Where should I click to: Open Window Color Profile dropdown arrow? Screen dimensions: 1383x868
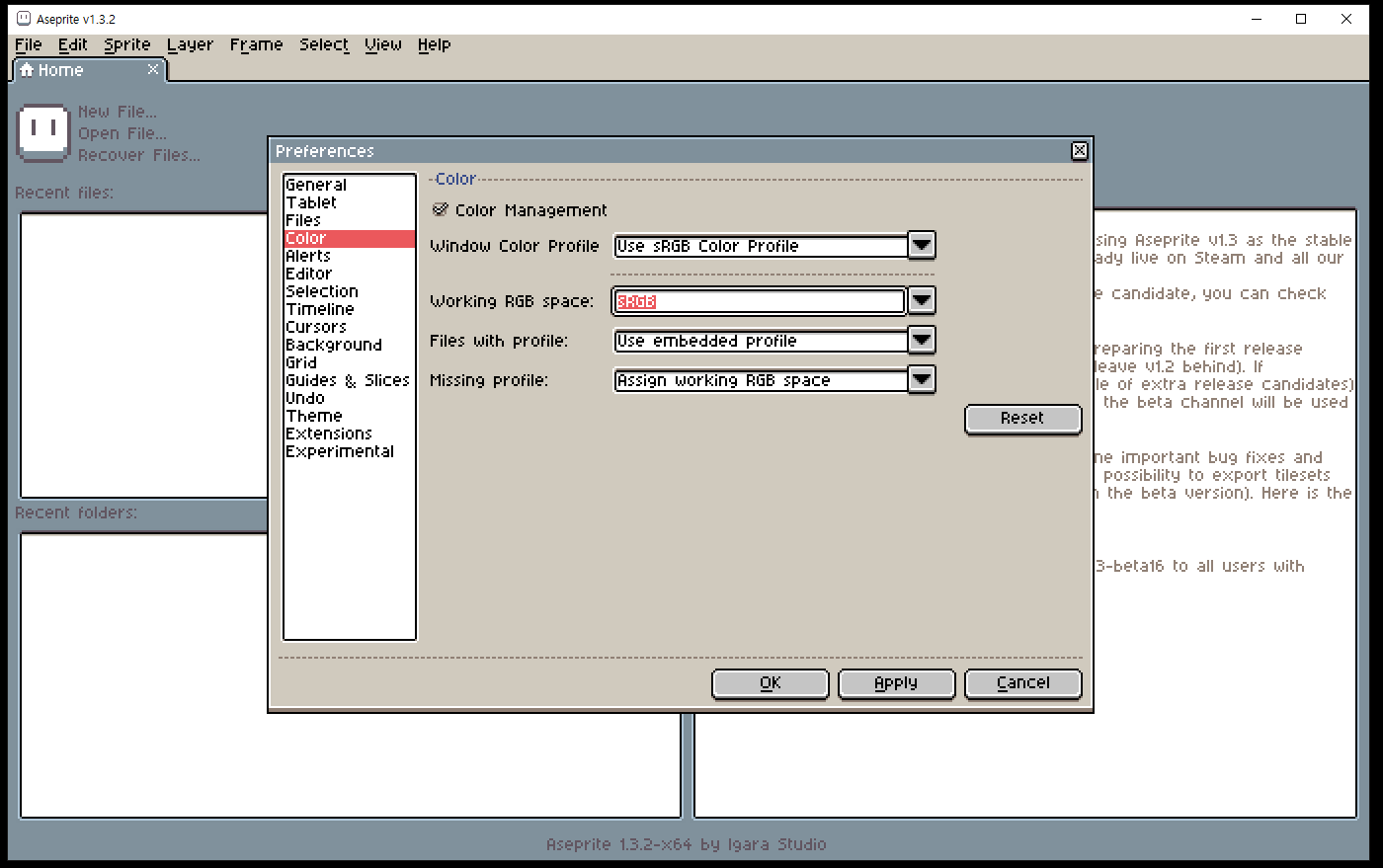click(x=921, y=245)
